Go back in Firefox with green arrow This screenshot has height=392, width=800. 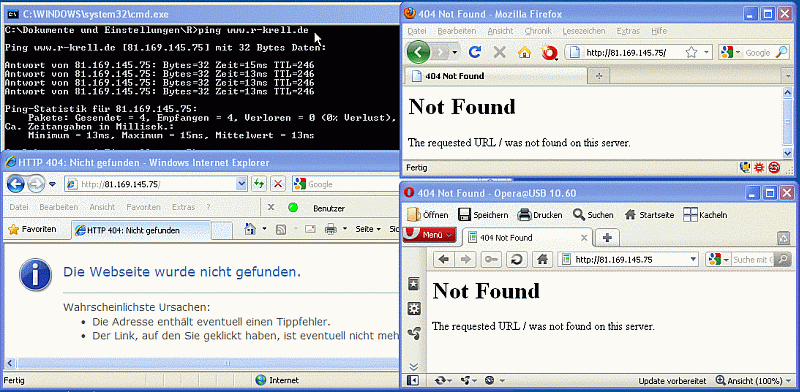[418, 52]
